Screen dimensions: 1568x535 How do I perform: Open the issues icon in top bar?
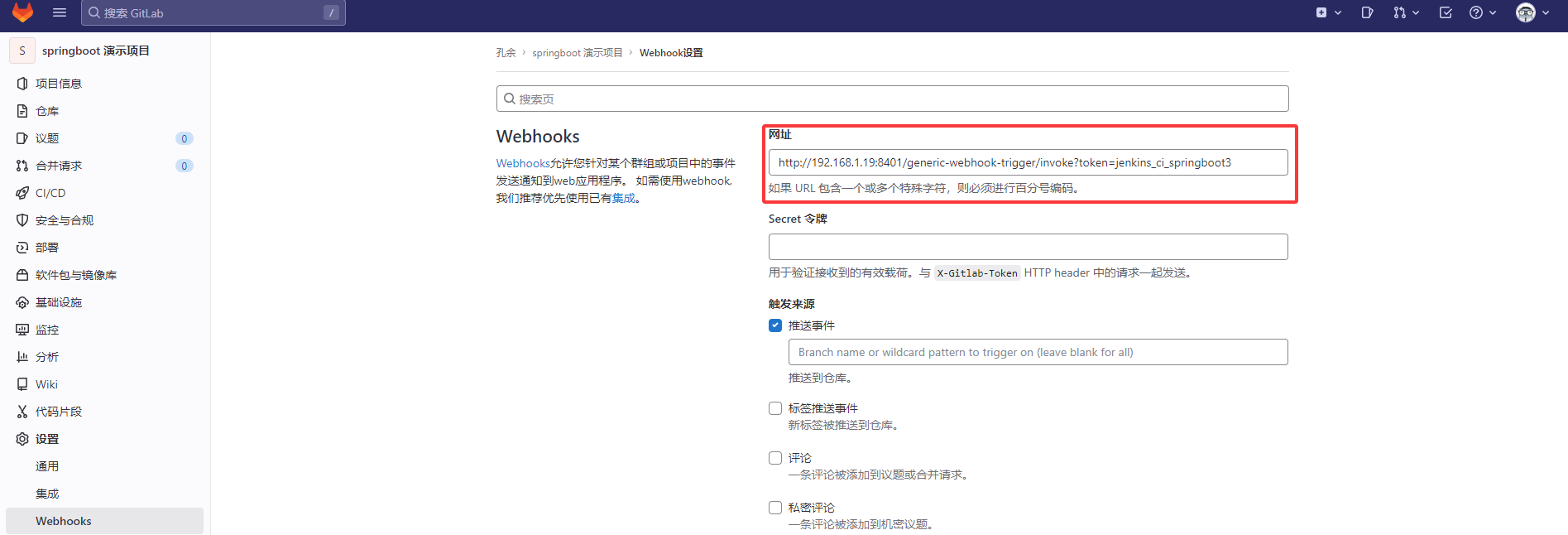1367,12
